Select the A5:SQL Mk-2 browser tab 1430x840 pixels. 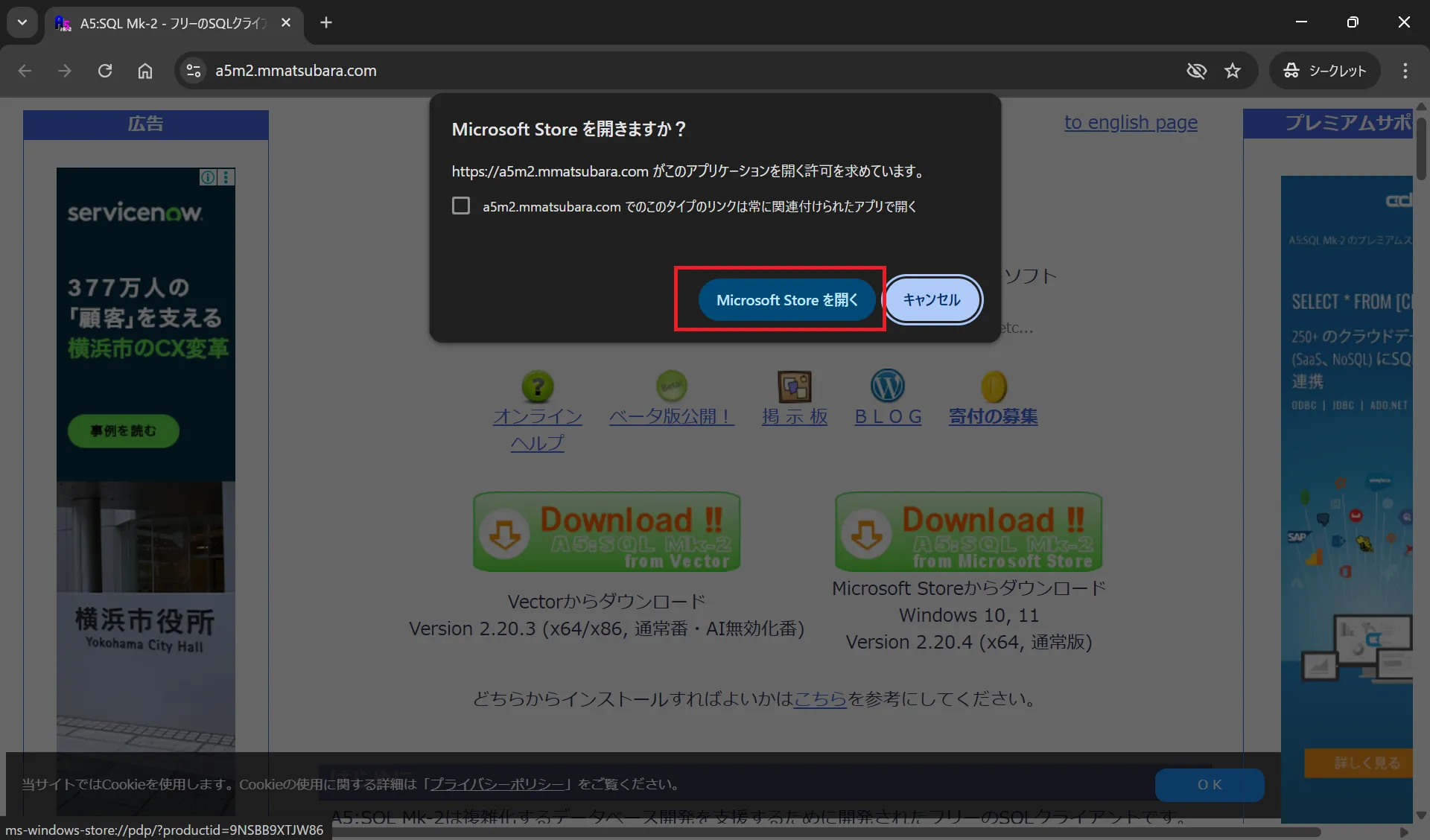pyautogui.click(x=173, y=24)
